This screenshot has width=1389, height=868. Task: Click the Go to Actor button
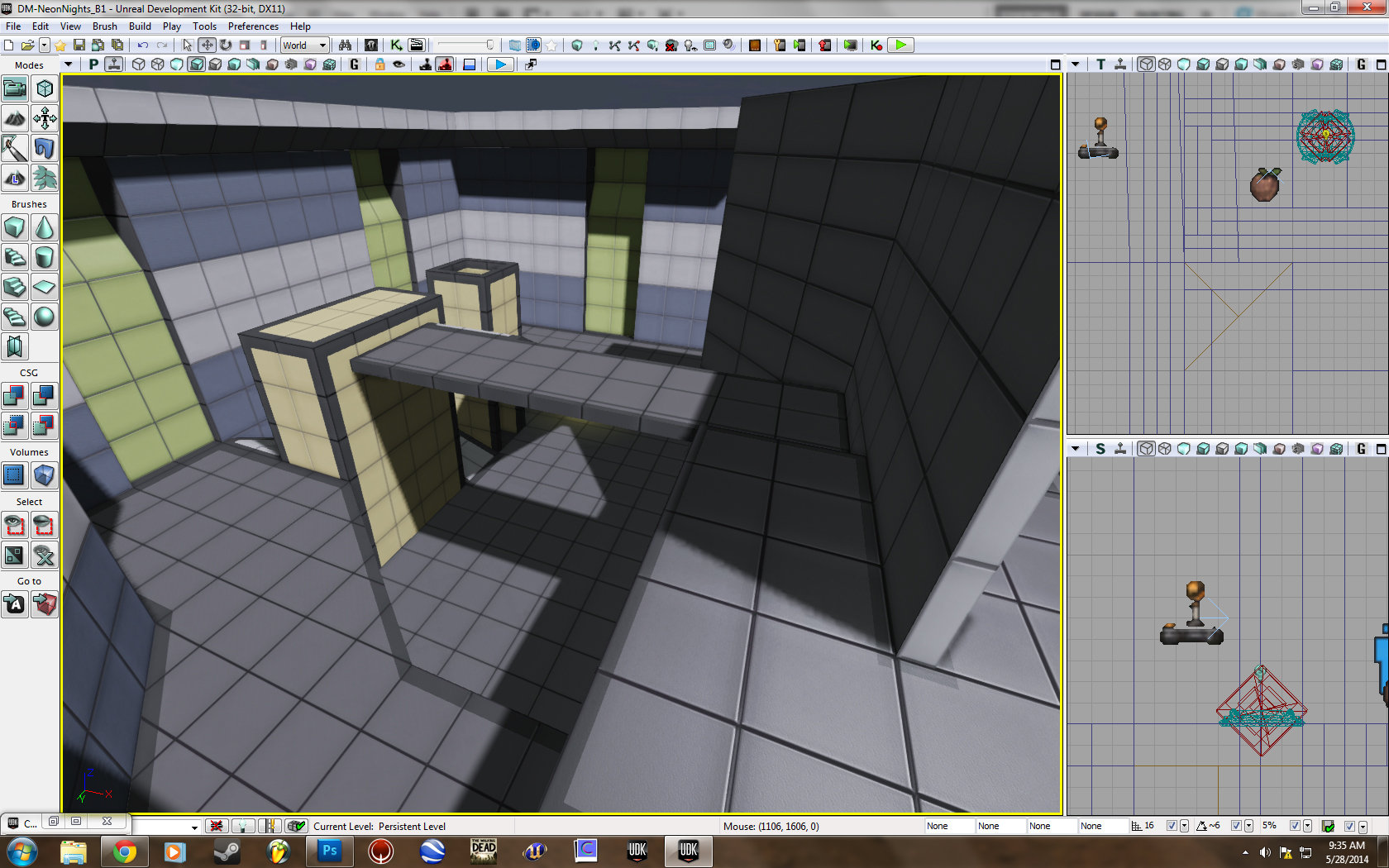coord(15,604)
